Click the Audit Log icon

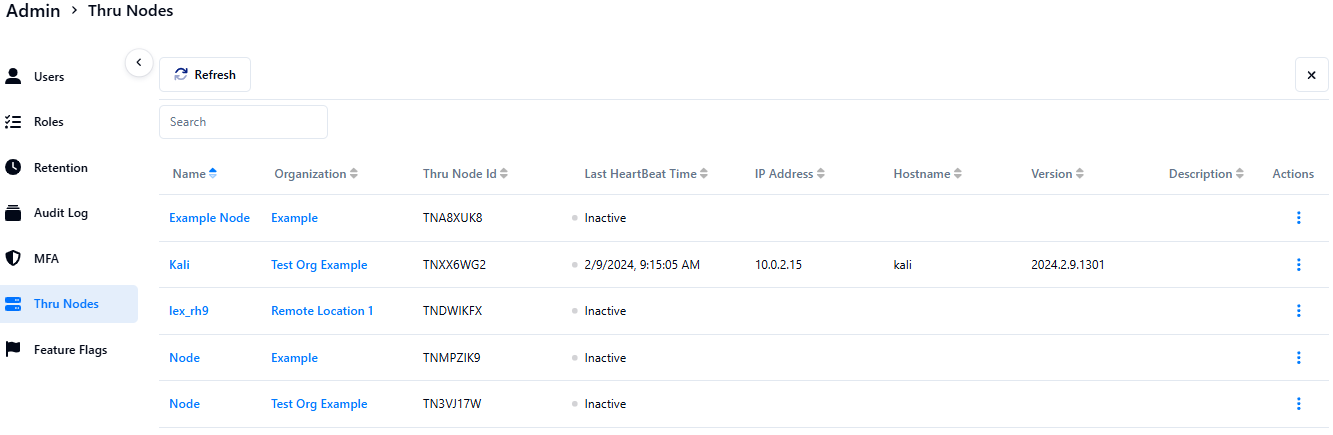pyautogui.click(x=13, y=213)
